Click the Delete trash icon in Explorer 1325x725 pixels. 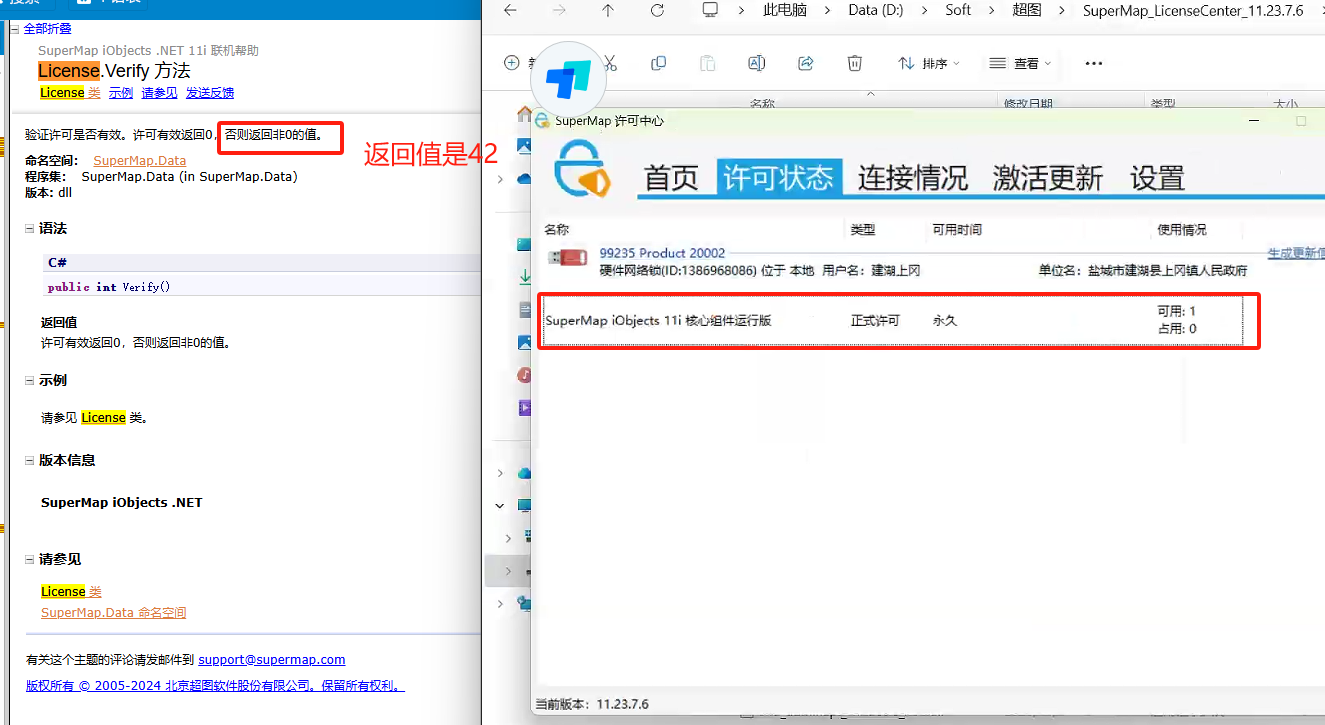(x=855, y=63)
